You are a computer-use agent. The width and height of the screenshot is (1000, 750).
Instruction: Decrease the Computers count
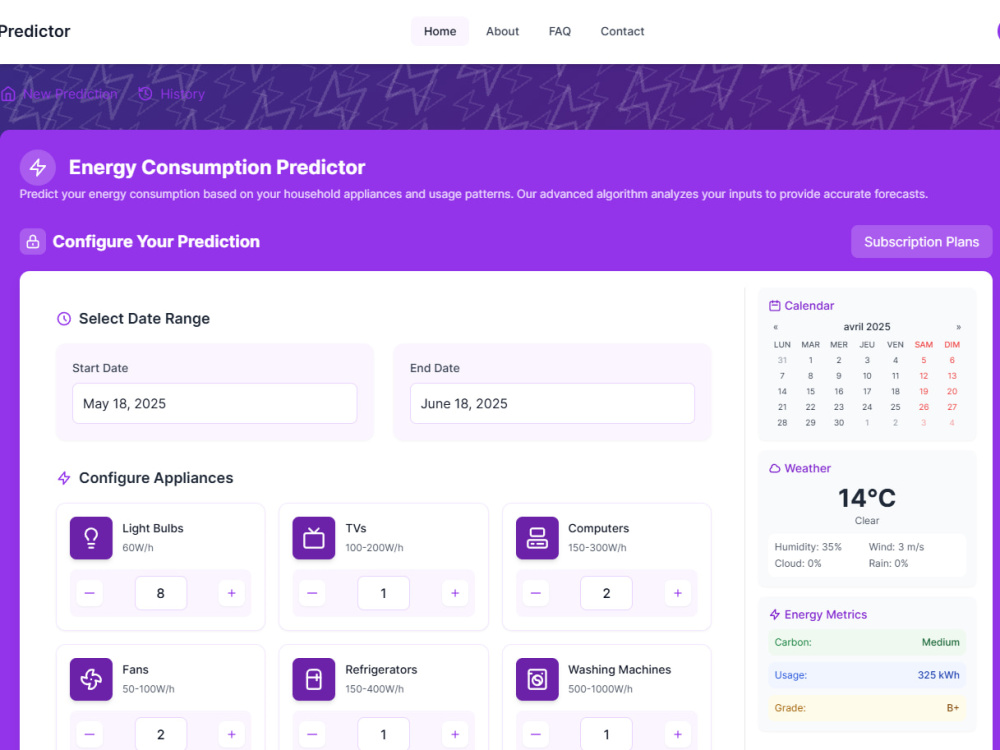tap(535, 593)
